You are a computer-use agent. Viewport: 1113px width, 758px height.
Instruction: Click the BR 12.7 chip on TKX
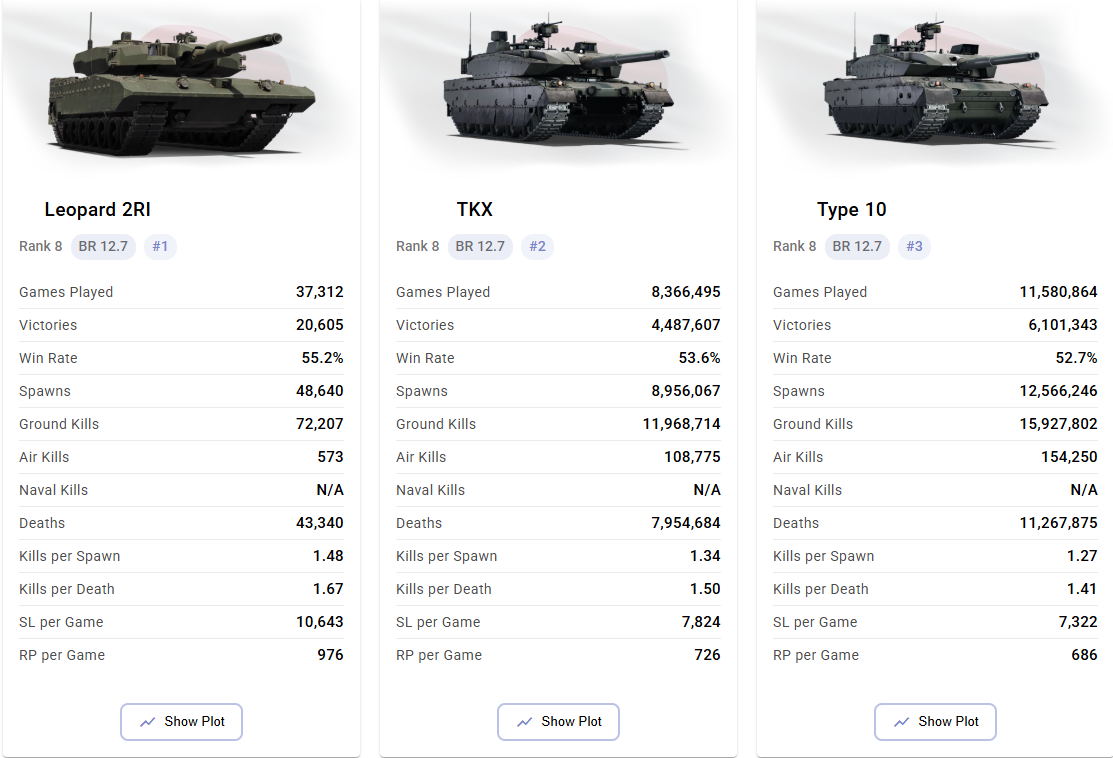tap(480, 246)
